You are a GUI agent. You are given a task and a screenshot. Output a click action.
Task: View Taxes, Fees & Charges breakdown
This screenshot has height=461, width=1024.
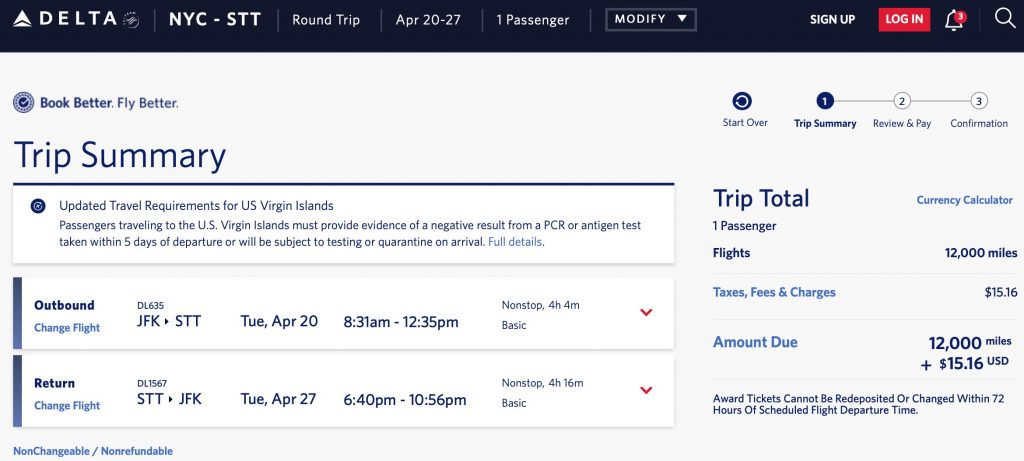[774, 293]
